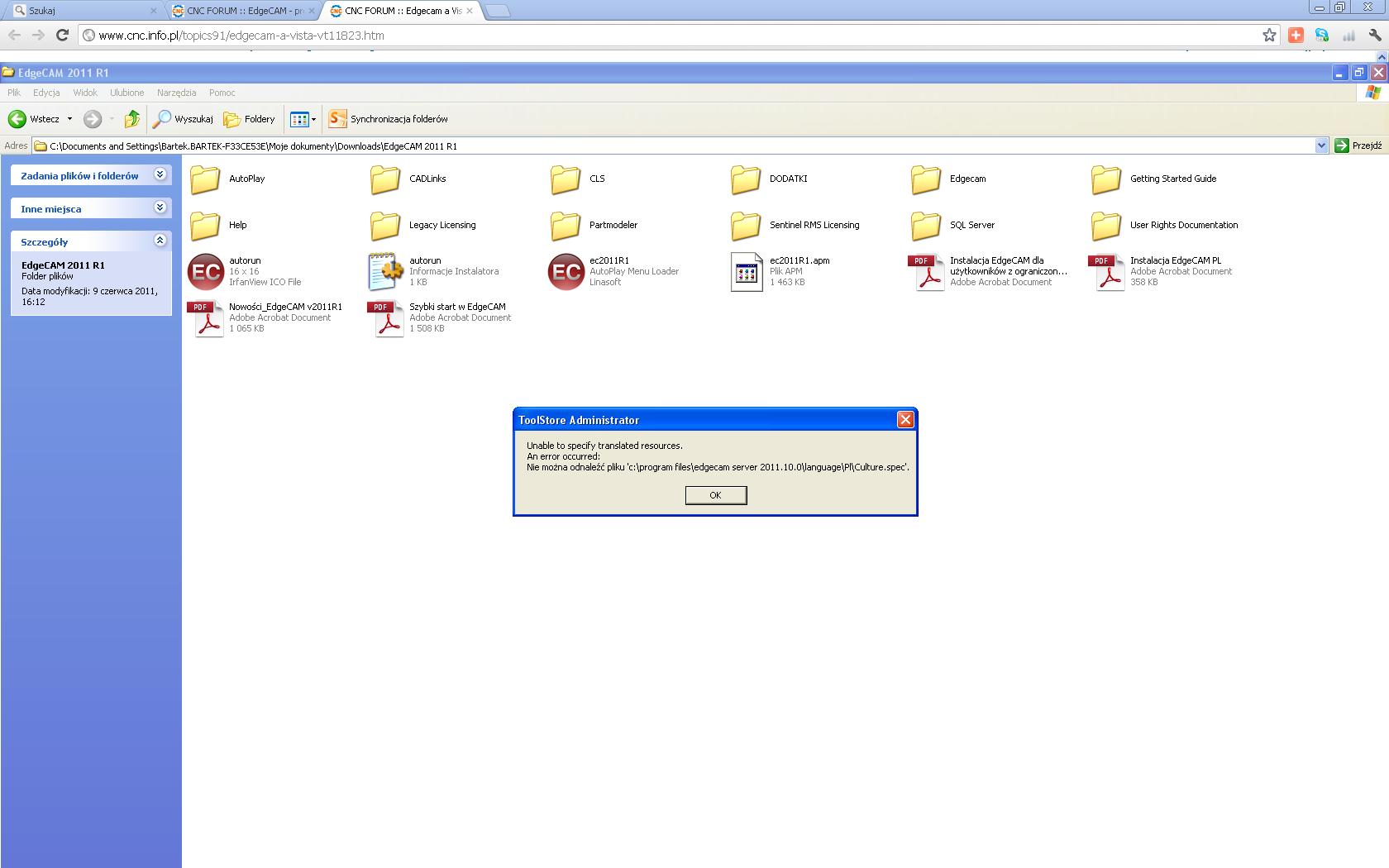Go up one folder level
Image resolution: width=1389 pixels, height=868 pixels.
(x=132, y=119)
